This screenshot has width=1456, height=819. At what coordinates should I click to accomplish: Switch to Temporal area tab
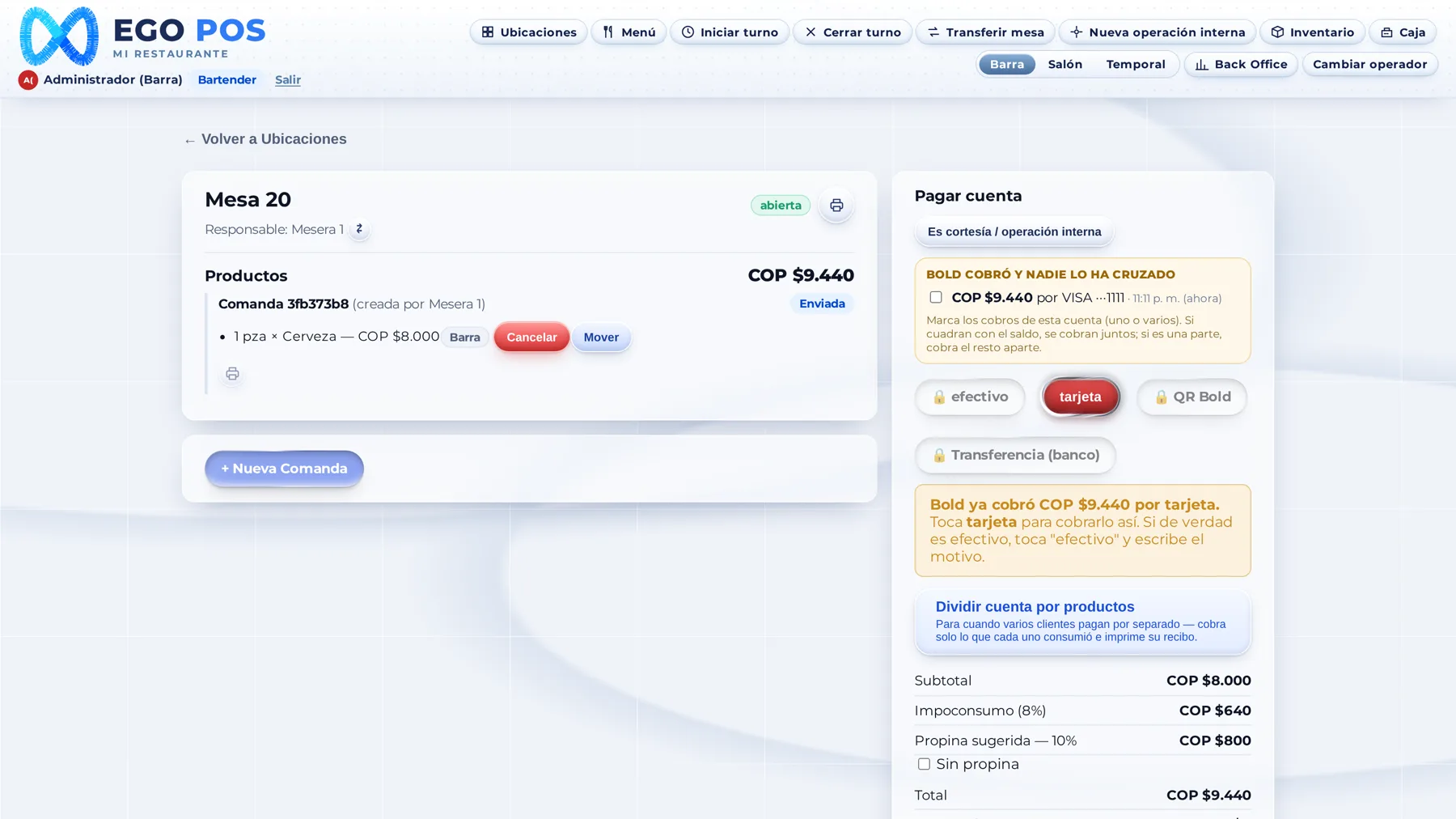coord(1136,65)
